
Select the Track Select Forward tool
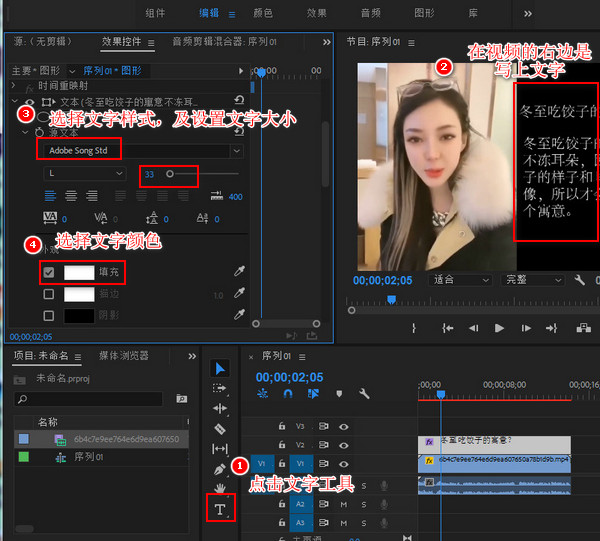(220, 388)
